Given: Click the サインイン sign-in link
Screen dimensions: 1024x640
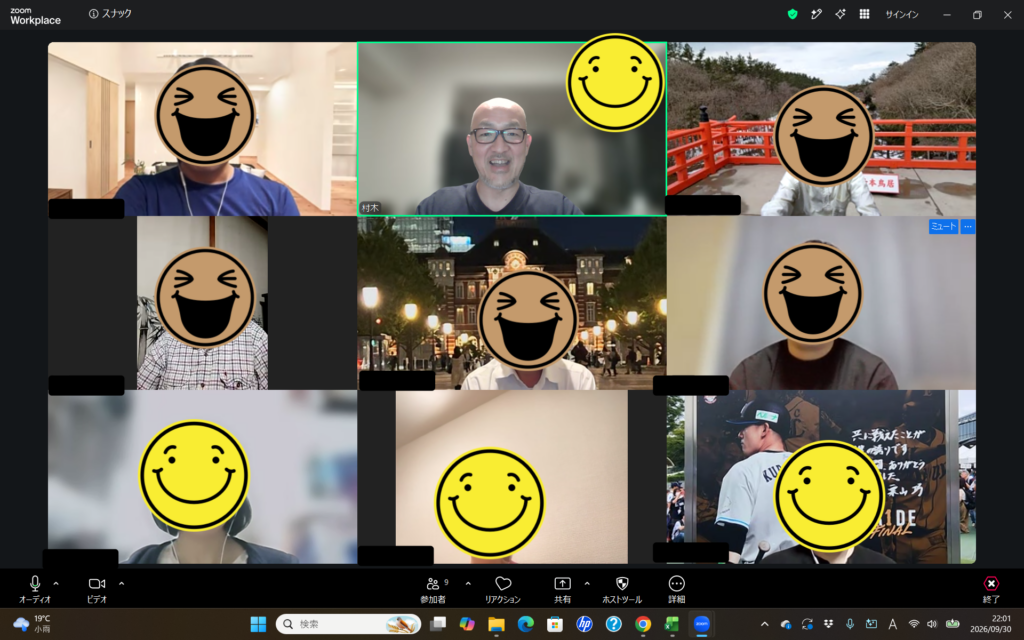Looking at the screenshot, I should coord(902,14).
